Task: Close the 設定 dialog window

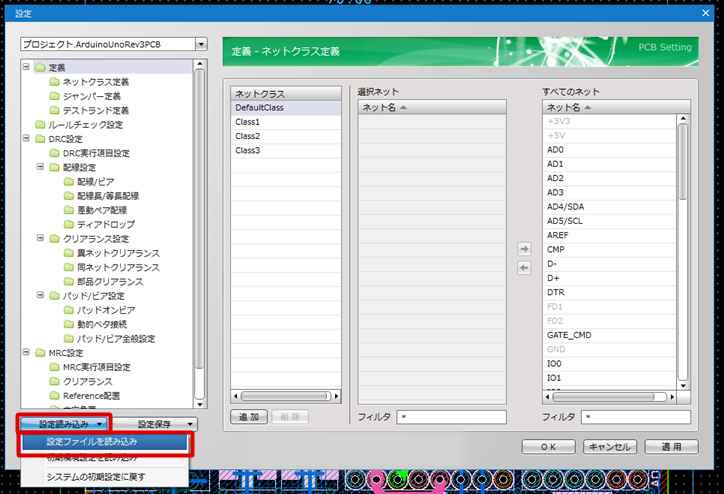Action: pos(705,13)
